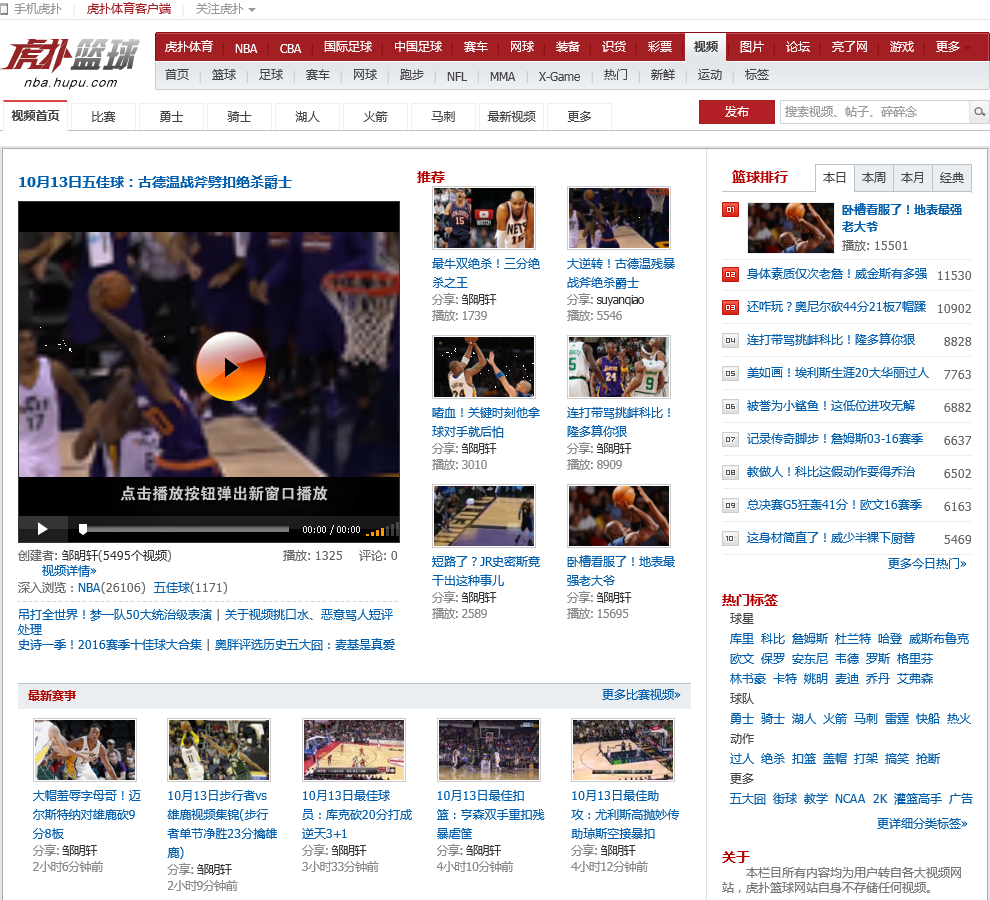990x900 pixels.
Task: Open thumbnail of 10月13日步行者vs雄鹿 video
Action: (x=219, y=750)
